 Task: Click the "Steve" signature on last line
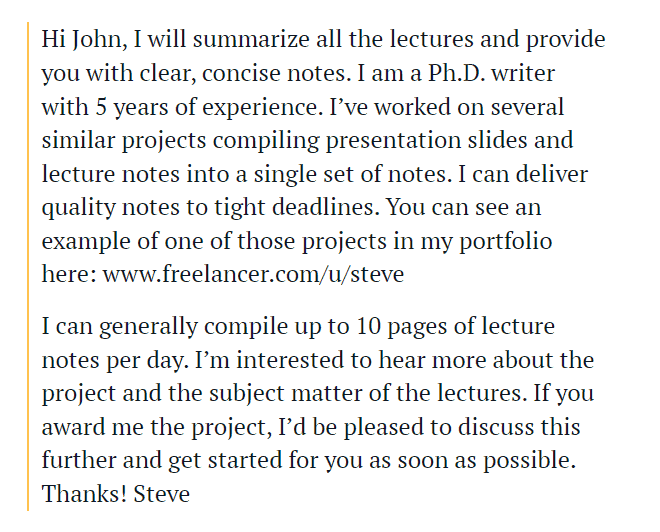pyautogui.click(x=159, y=493)
